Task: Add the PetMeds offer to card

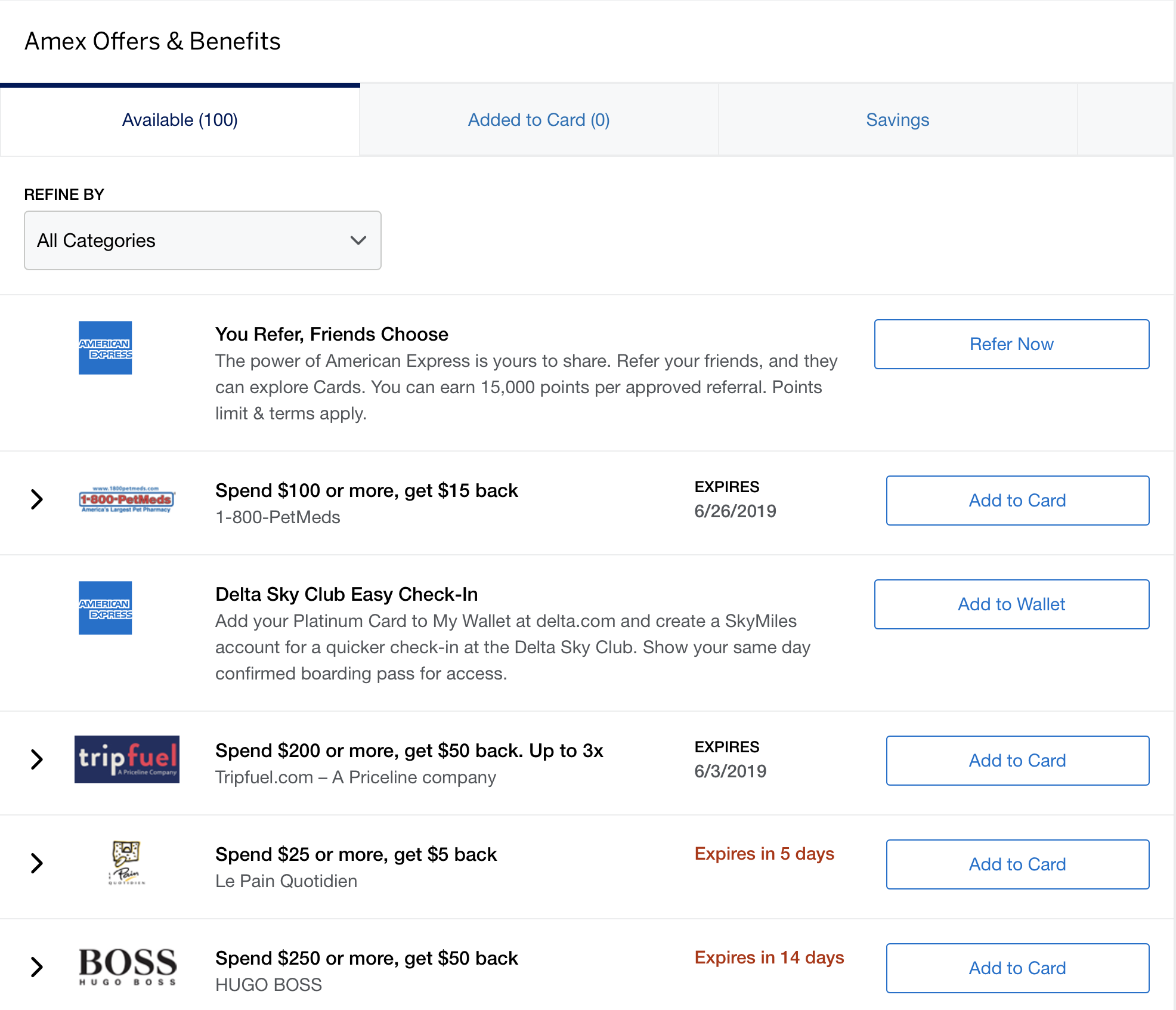Action: pos(1017,501)
